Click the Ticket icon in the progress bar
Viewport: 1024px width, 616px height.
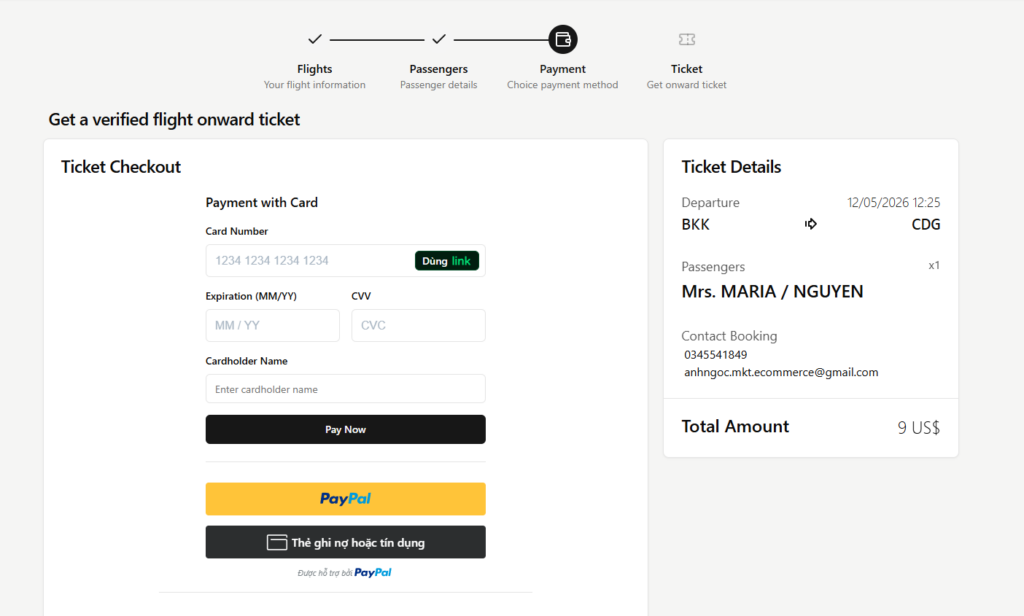[x=686, y=39]
